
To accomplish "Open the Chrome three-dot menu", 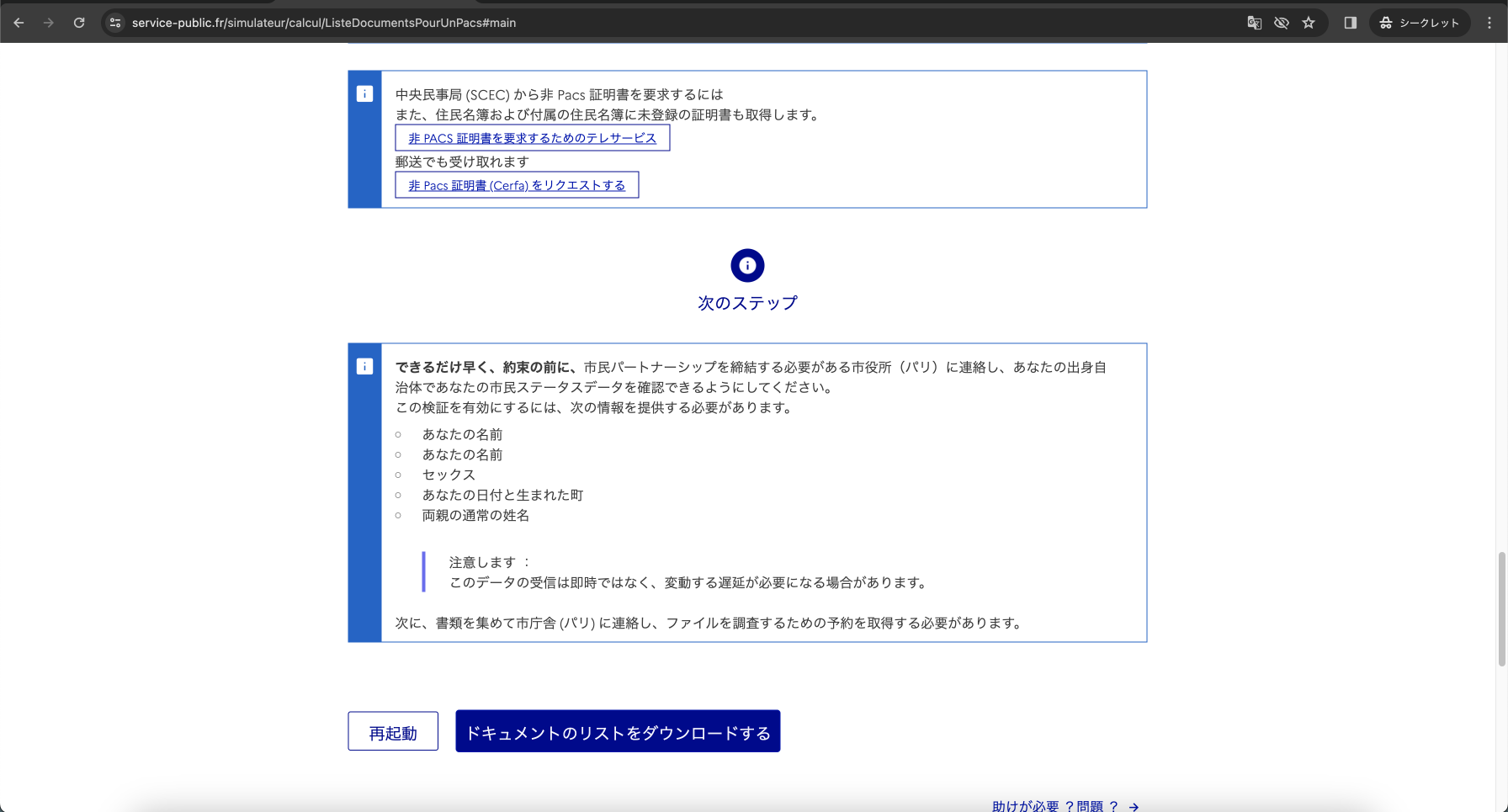I will (x=1489, y=23).
